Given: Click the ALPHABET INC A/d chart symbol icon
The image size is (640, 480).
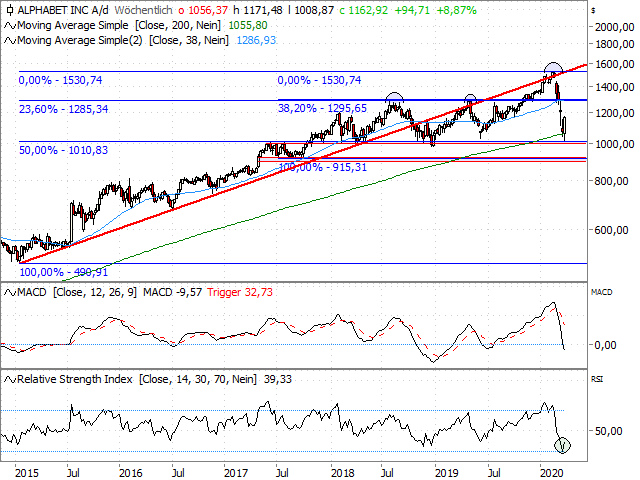Looking at the screenshot, I should click(x=10, y=10).
